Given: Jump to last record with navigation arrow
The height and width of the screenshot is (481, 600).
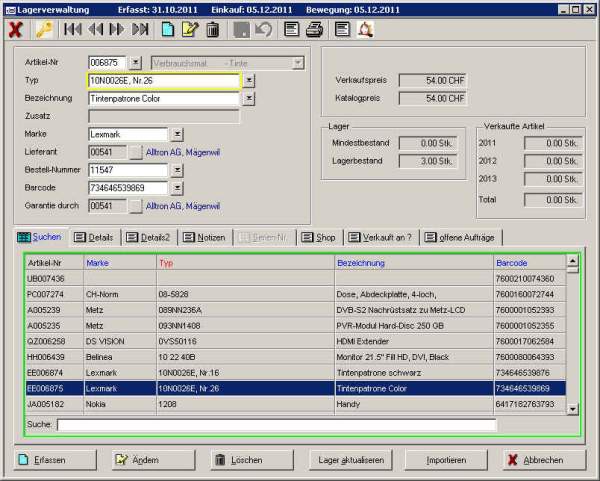Looking at the screenshot, I should [x=141, y=29].
